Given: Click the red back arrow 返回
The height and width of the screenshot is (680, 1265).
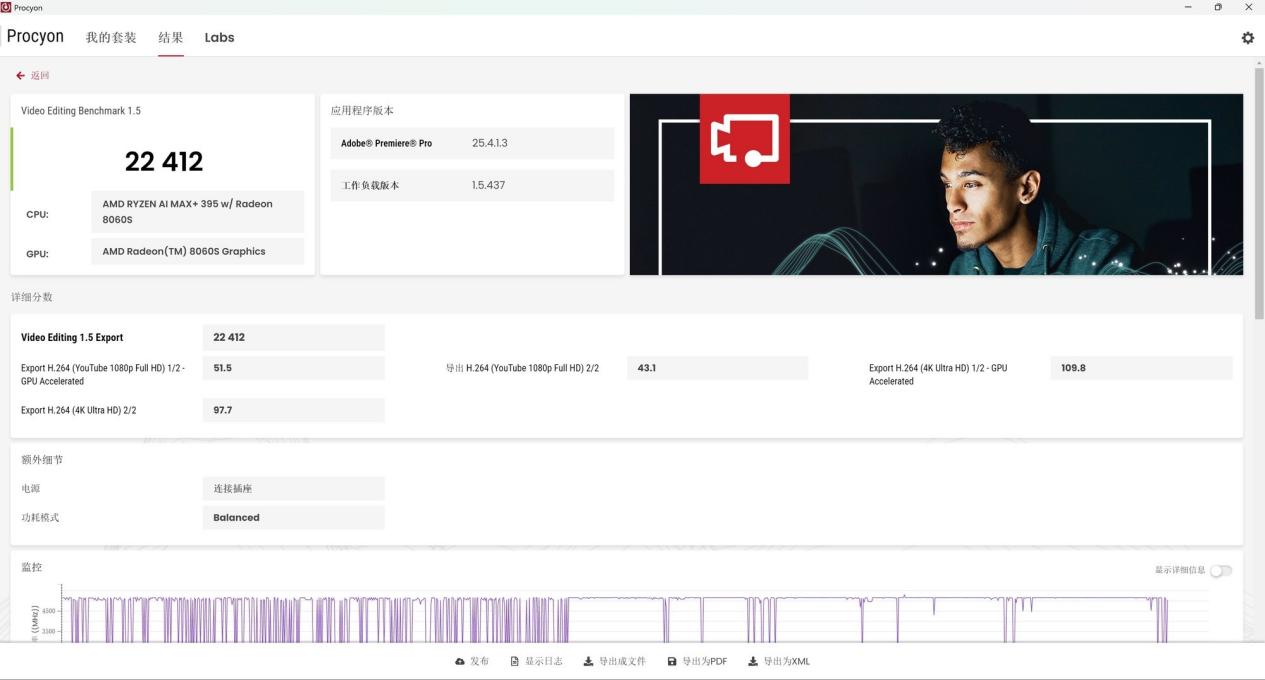Looking at the screenshot, I should click(x=21, y=76).
